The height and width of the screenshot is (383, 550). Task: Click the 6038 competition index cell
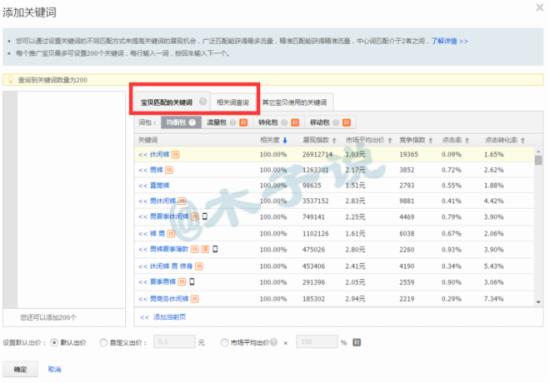point(407,233)
